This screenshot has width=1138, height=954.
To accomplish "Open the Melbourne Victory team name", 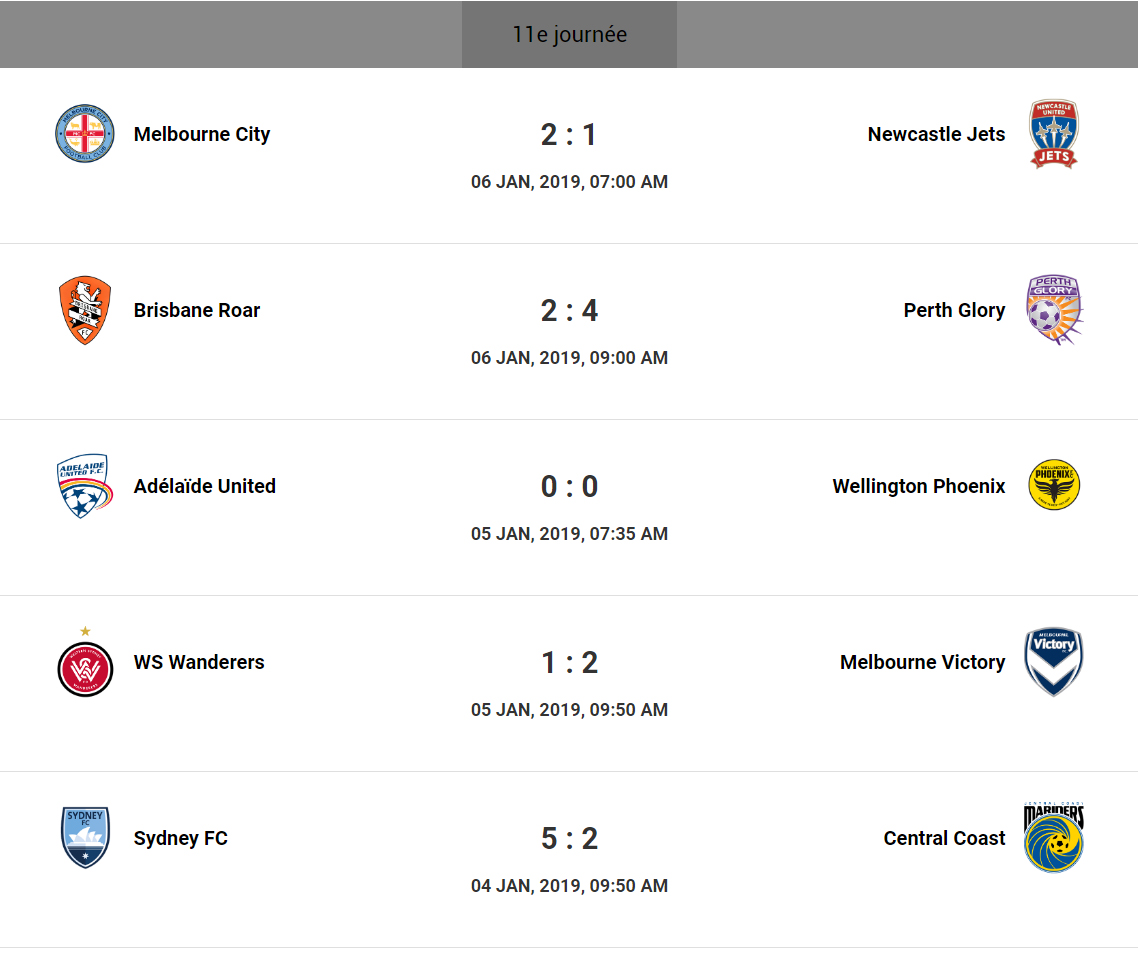I will pos(922,662).
